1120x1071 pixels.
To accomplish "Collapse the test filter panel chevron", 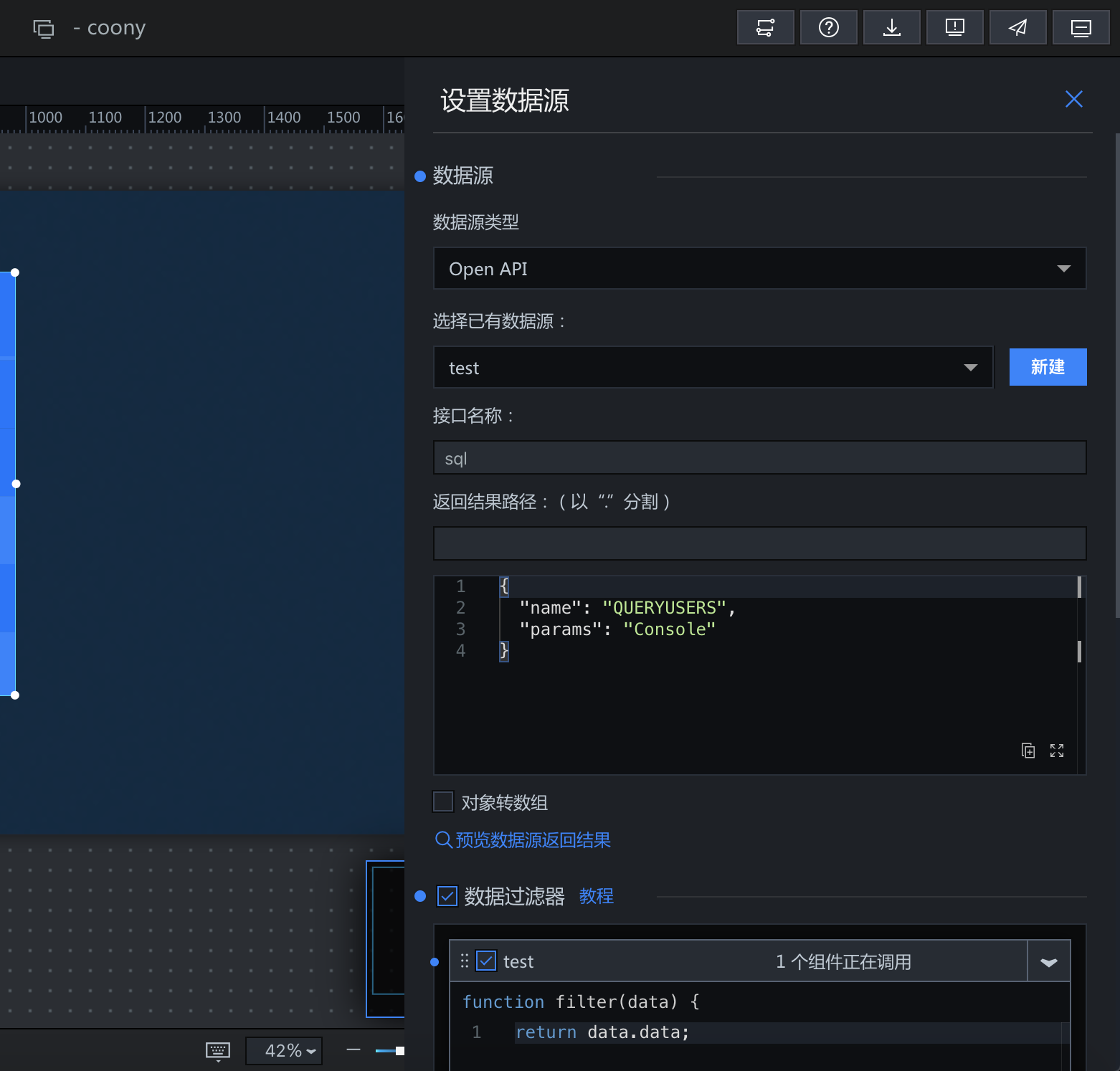I will 1048,961.
